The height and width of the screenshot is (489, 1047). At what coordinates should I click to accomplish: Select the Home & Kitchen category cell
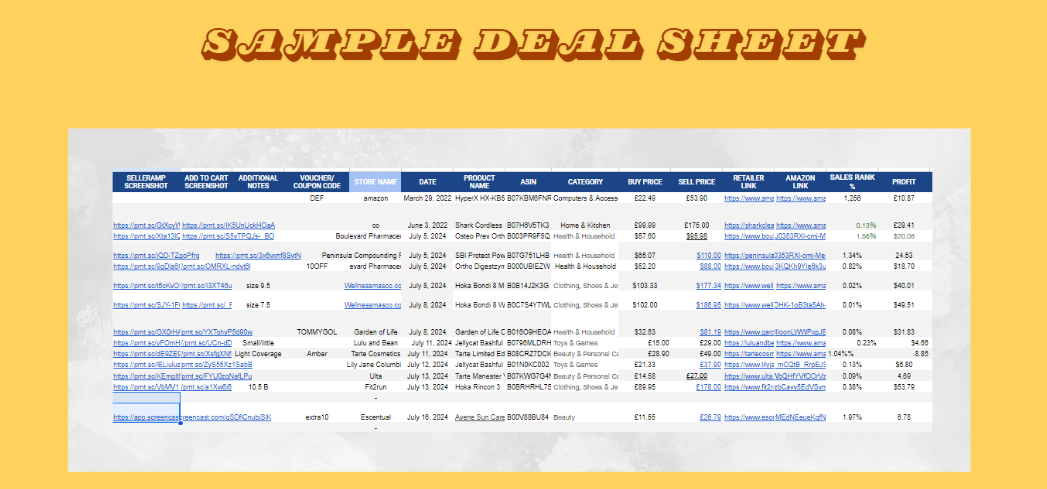[x=585, y=226]
